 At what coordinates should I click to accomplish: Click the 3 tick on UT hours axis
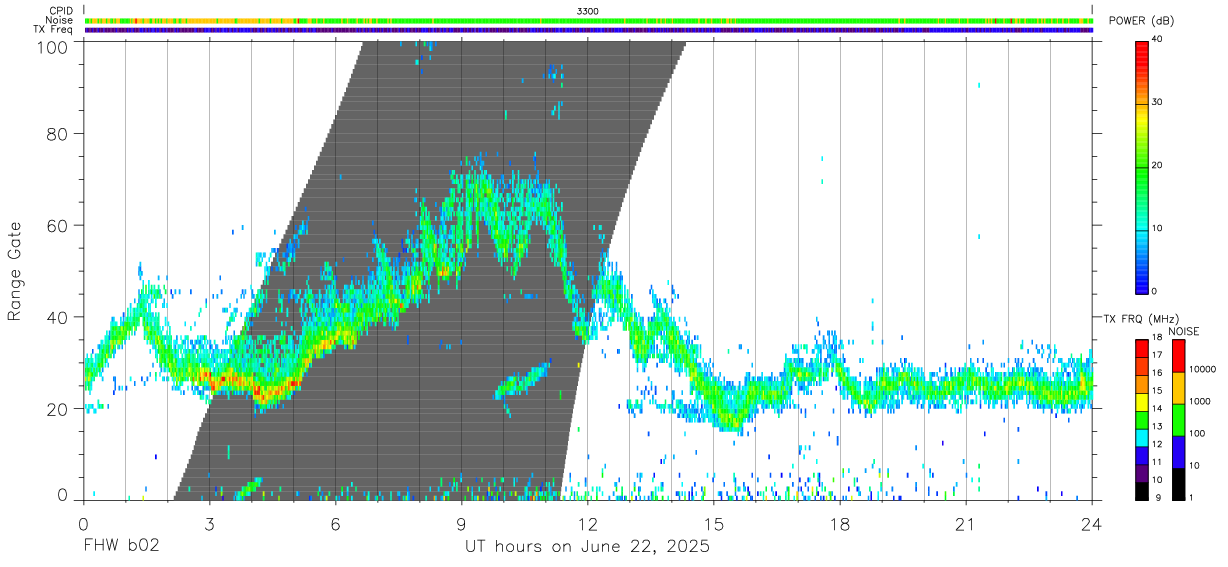click(x=208, y=523)
